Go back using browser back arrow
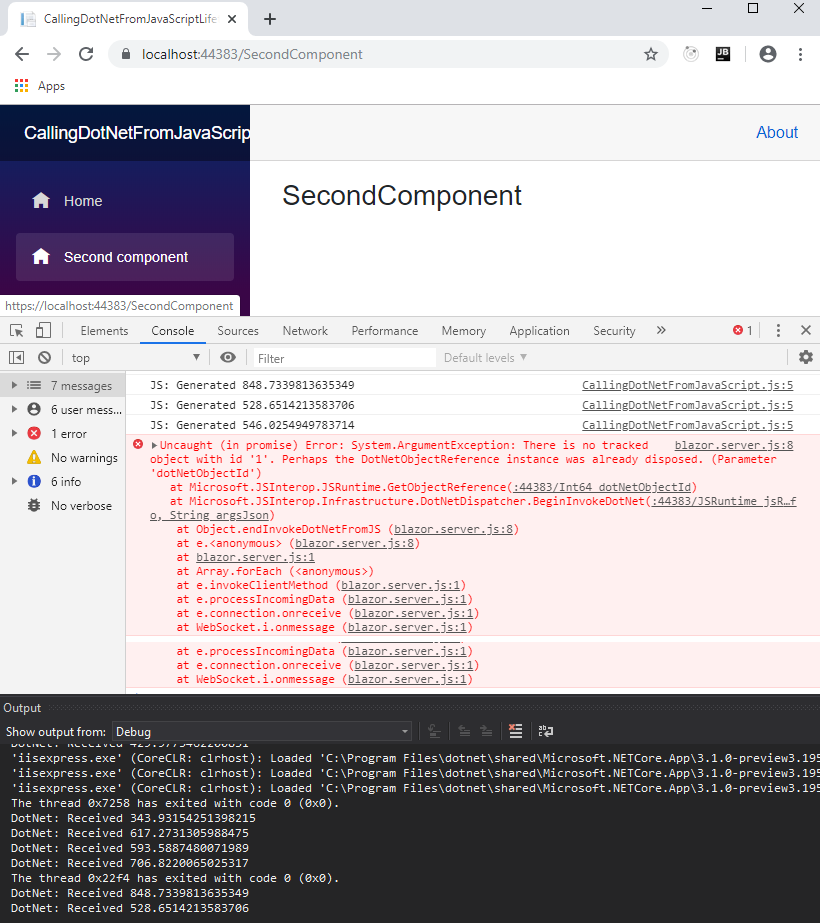Image resolution: width=820 pixels, height=923 pixels. tap(22, 54)
